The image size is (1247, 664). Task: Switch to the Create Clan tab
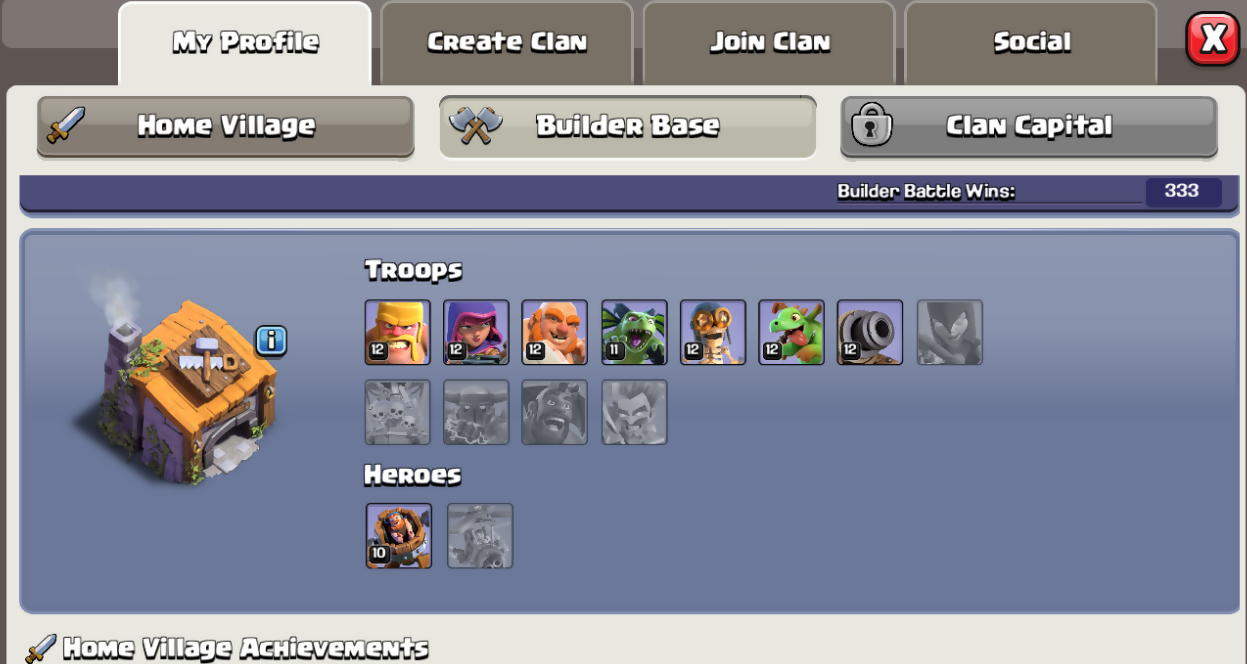coord(507,43)
